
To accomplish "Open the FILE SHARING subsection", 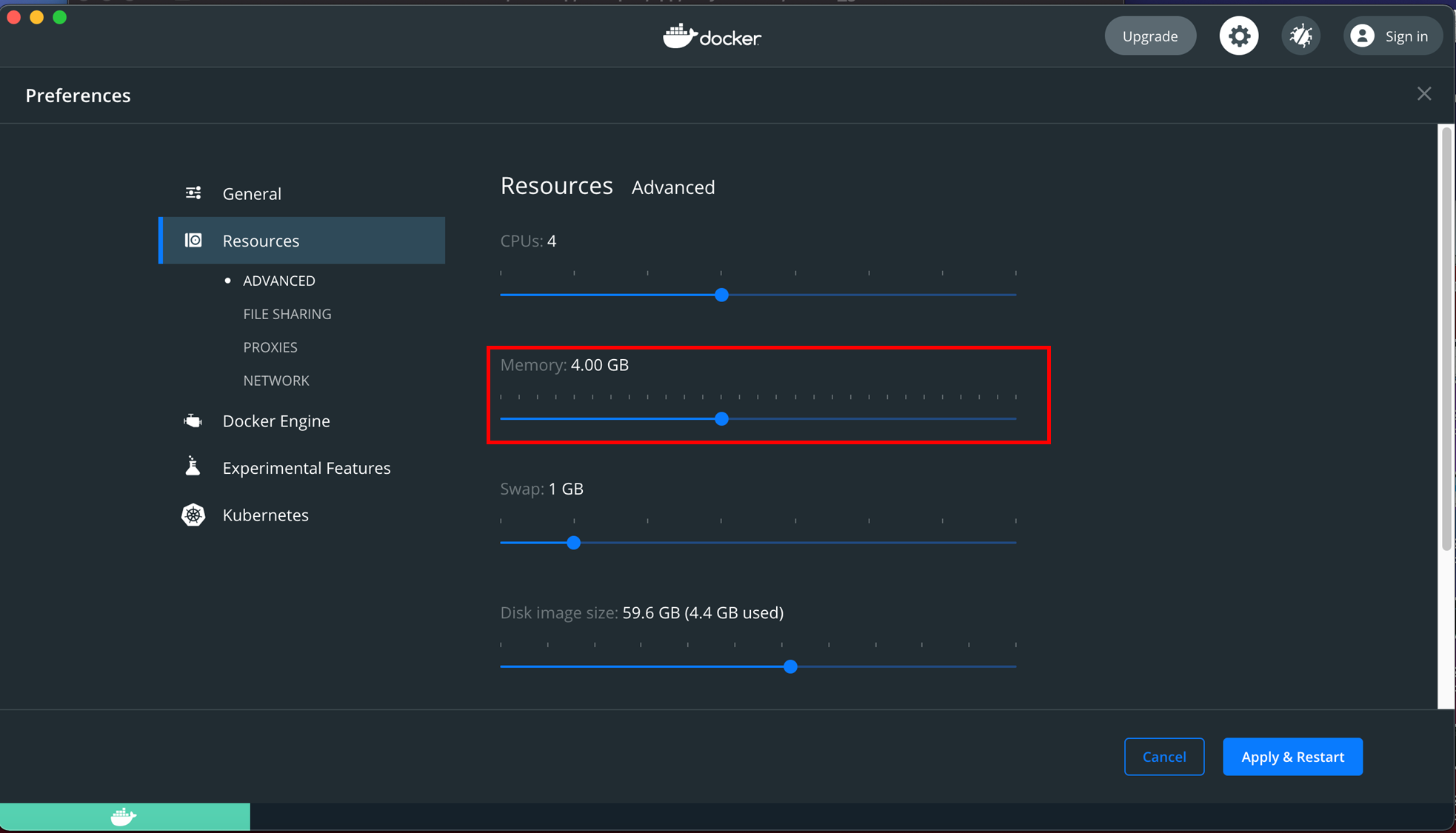I will [287, 314].
